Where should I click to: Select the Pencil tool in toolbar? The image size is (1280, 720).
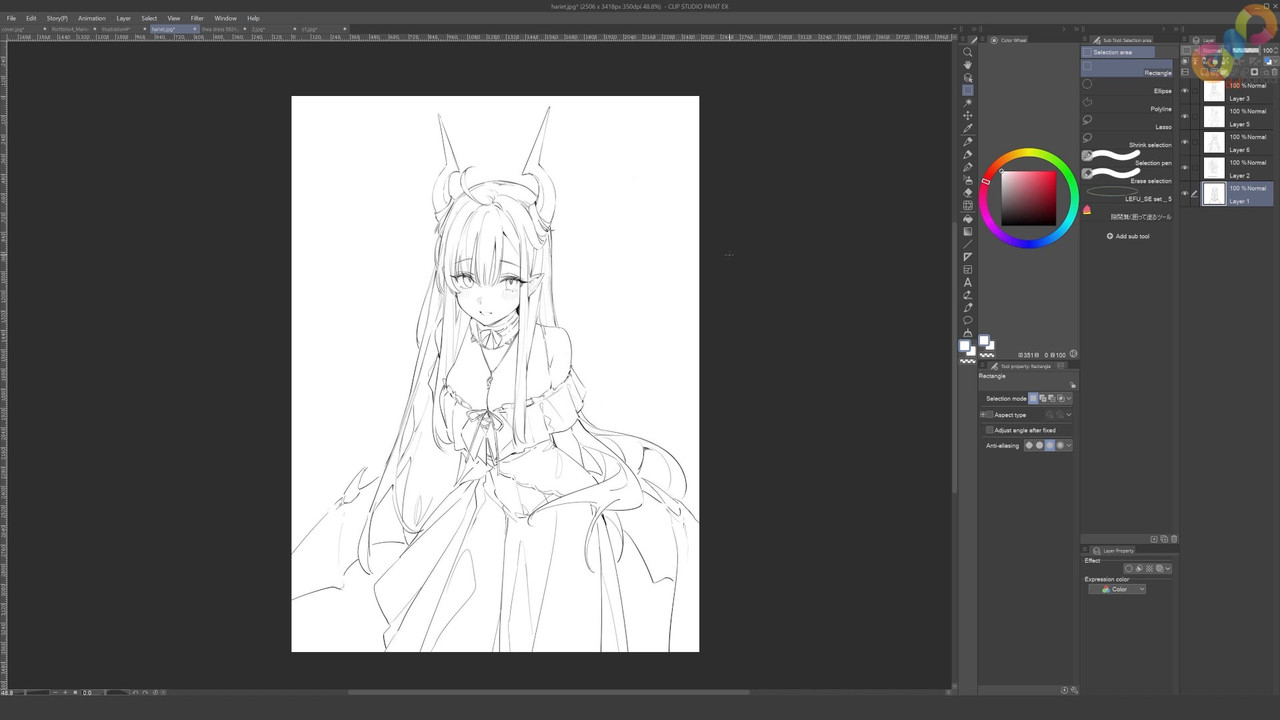click(x=967, y=155)
